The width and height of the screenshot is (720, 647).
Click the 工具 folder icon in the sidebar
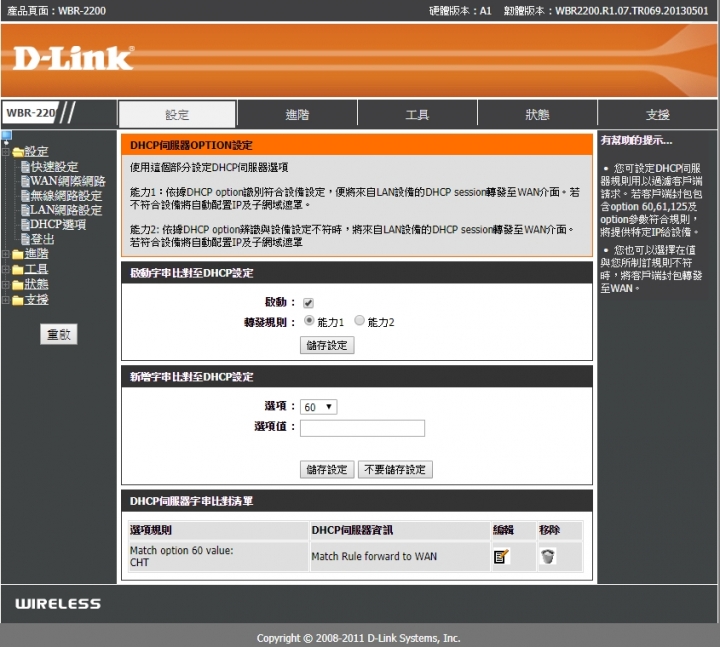[x=18, y=270]
